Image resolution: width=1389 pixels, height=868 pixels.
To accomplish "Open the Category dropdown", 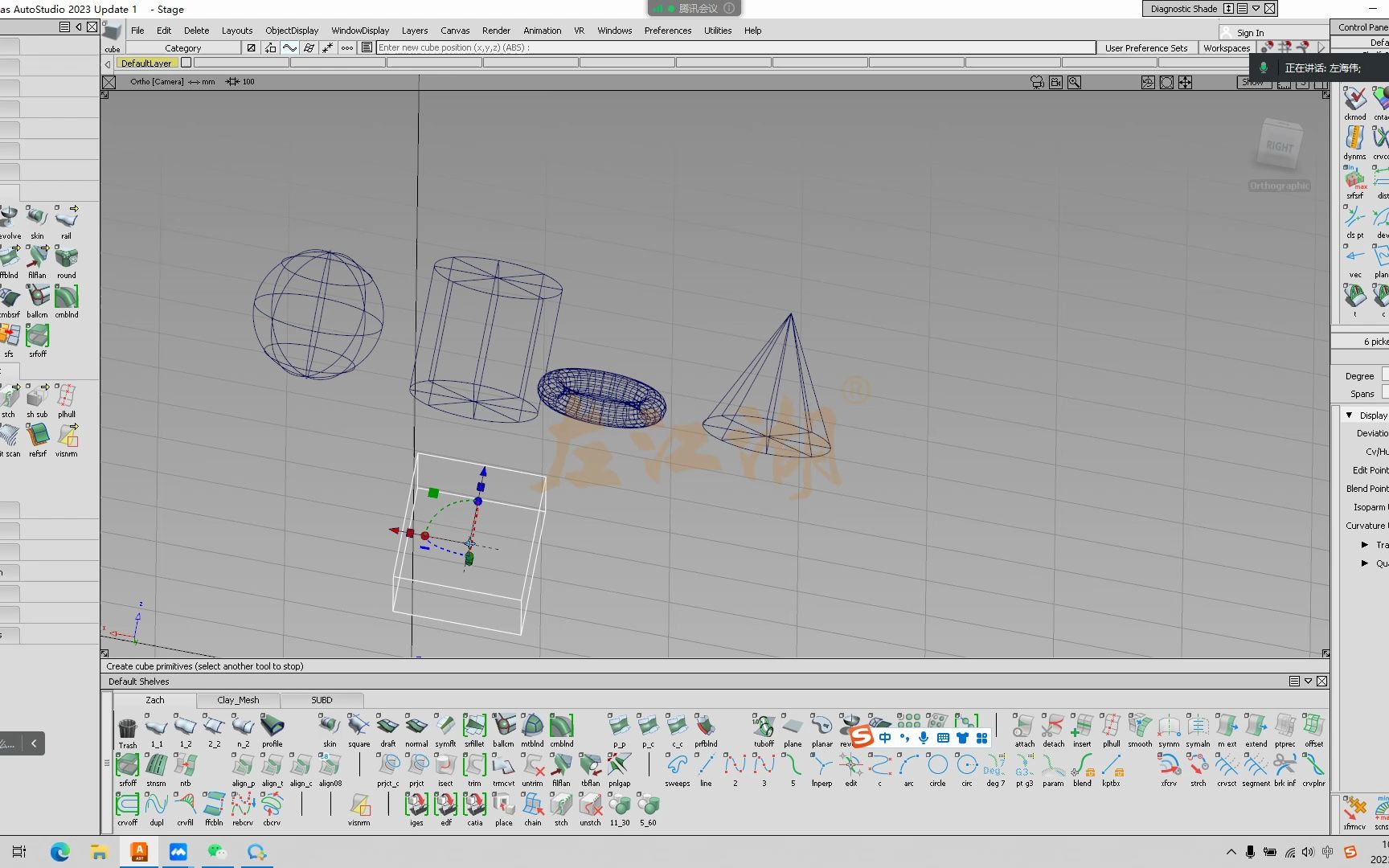I will tap(183, 48).
